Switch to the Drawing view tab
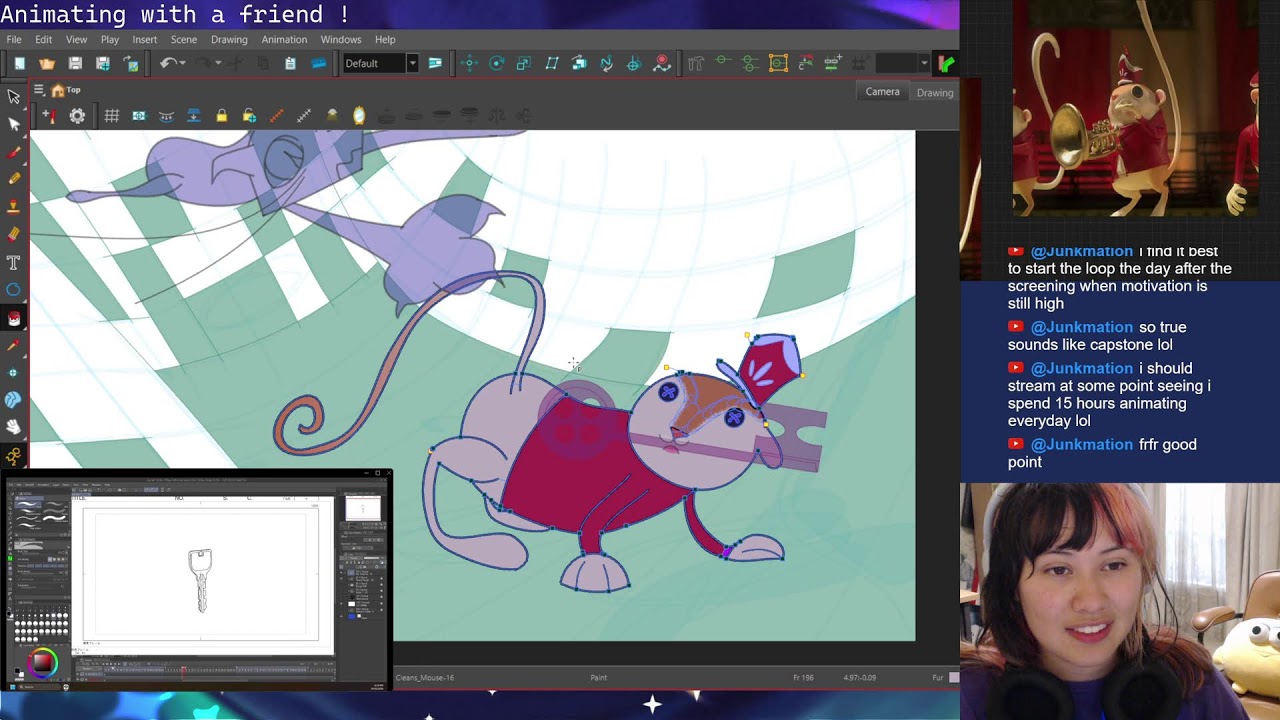The image size is (1280, 720). [x=935, y=92]
